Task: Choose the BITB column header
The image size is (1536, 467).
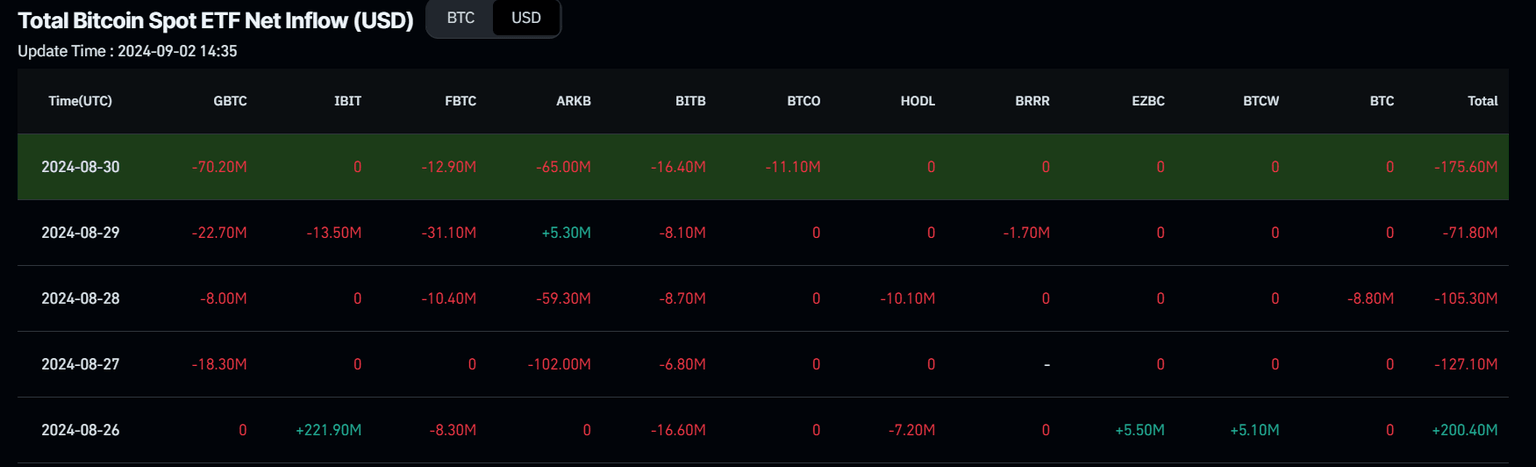Action: (x=690, y=101)
